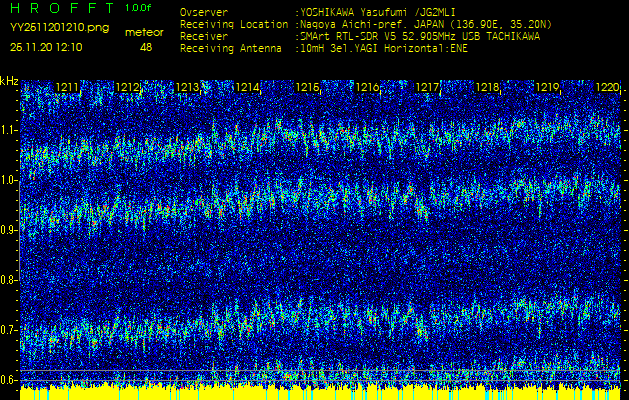Select the 1218 time marker
Image resolution: width=629 pixels, height=400 pixels.
[x=487, y=88]
